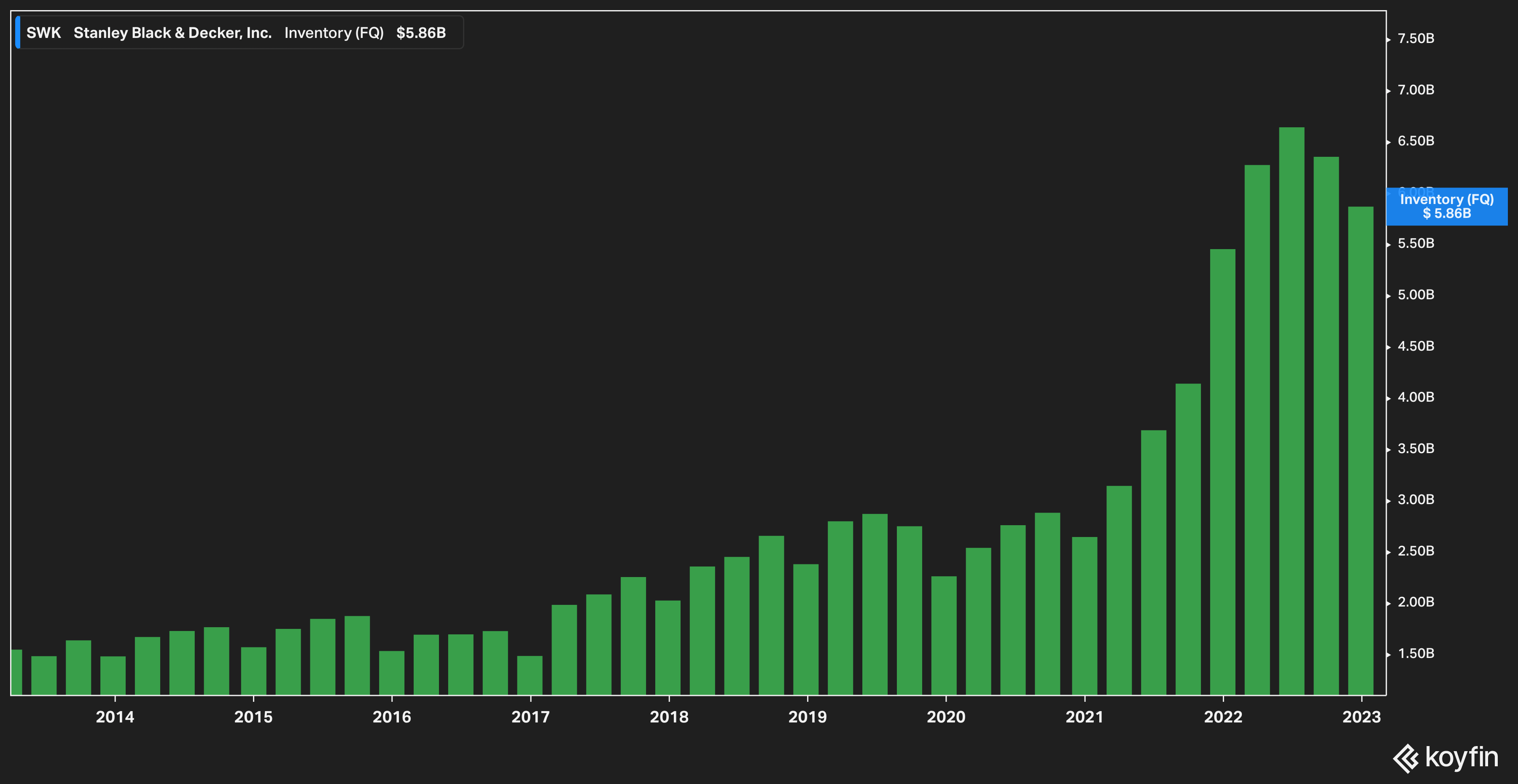Click the 1.50B y-axis label

click(1416, 653)
